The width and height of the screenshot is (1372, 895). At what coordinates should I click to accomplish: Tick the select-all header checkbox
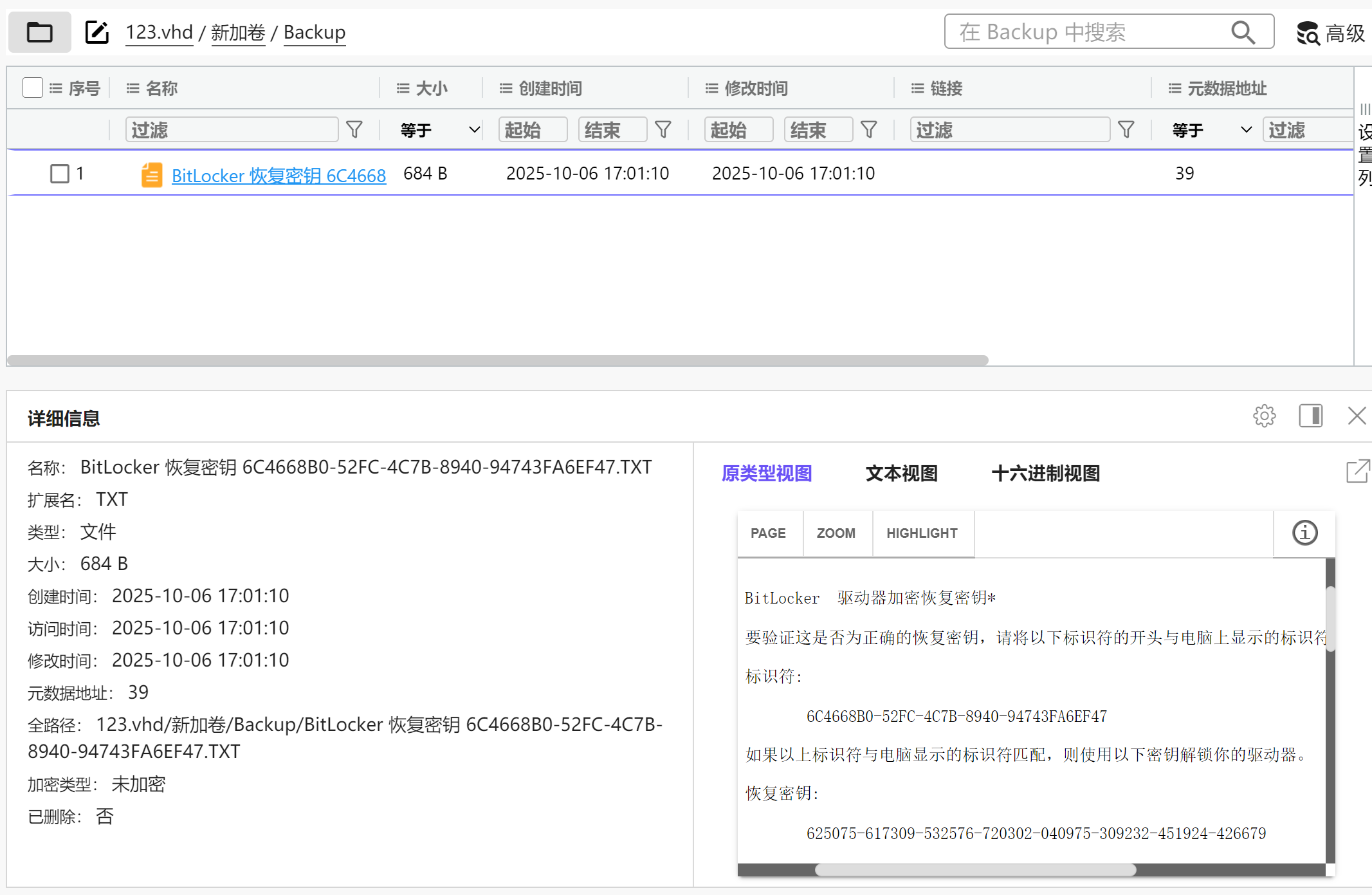pyautogui.click(x=33, y=88)
